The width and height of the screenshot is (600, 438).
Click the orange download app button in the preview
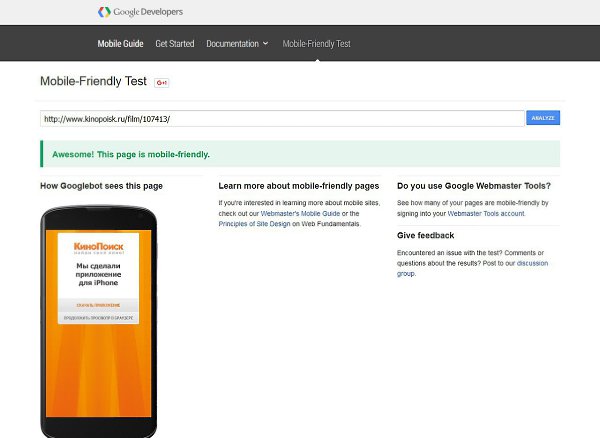coord(98,305)
